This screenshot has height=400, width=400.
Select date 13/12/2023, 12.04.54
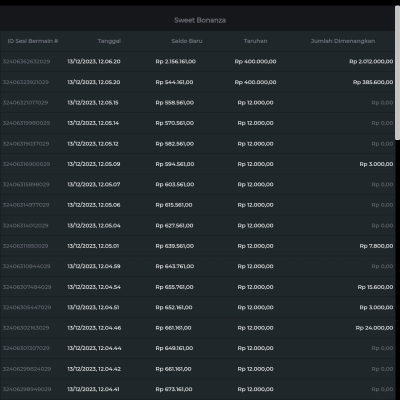coord(94,287)
